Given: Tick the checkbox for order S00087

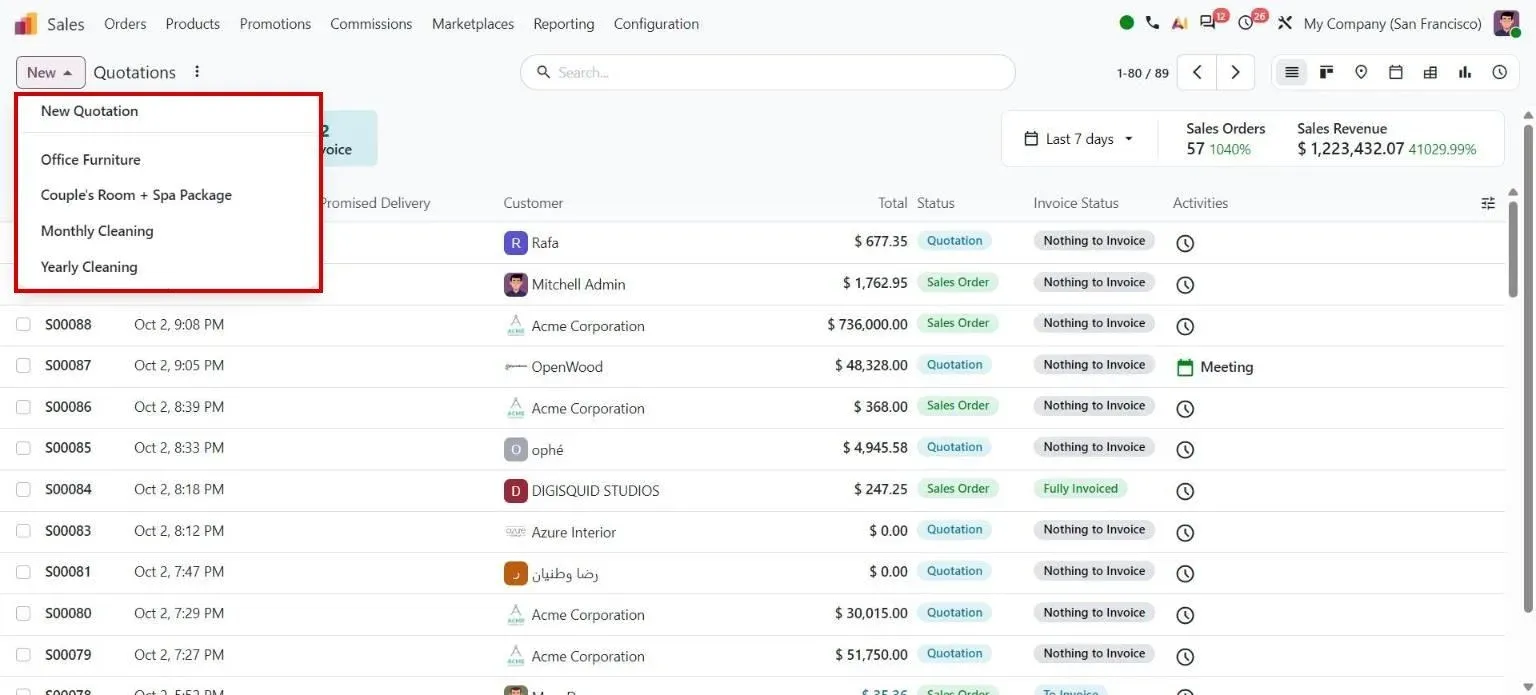Looking at the screenshot, I should point(23,365).
